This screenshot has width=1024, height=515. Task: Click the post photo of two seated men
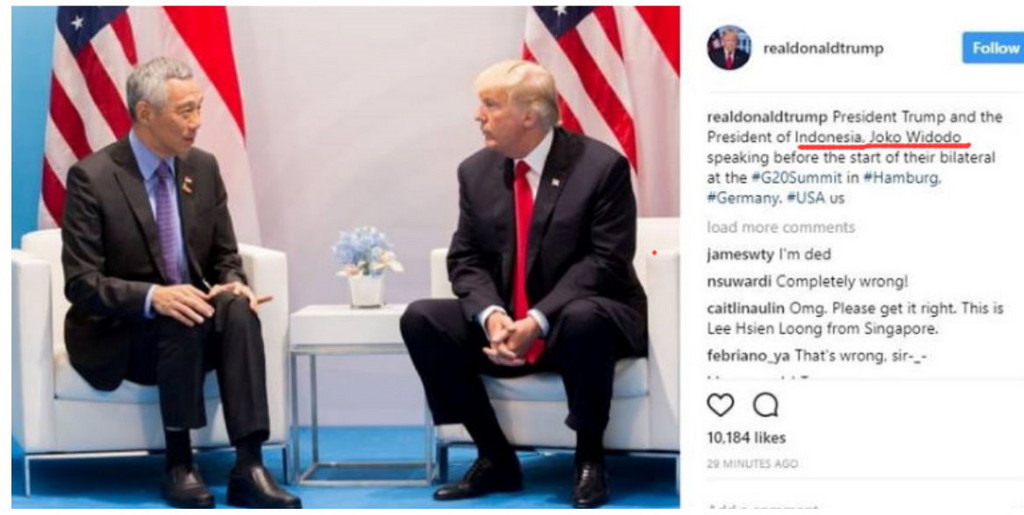345,257
